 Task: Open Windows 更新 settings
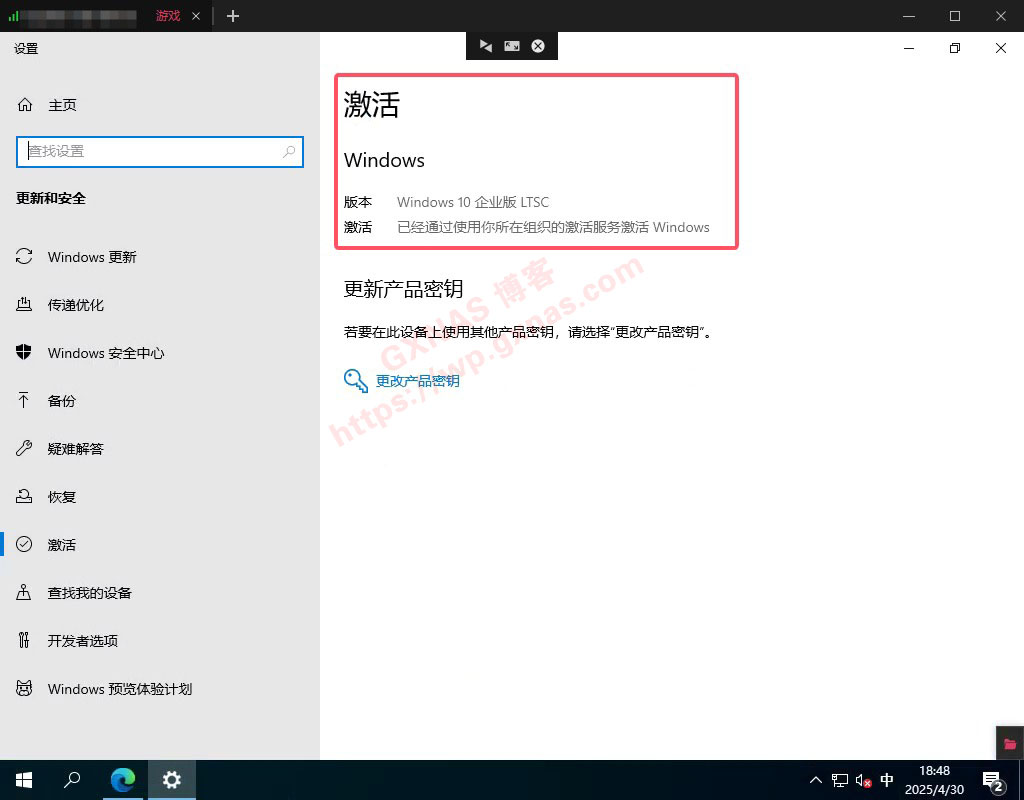pos(92,257)
